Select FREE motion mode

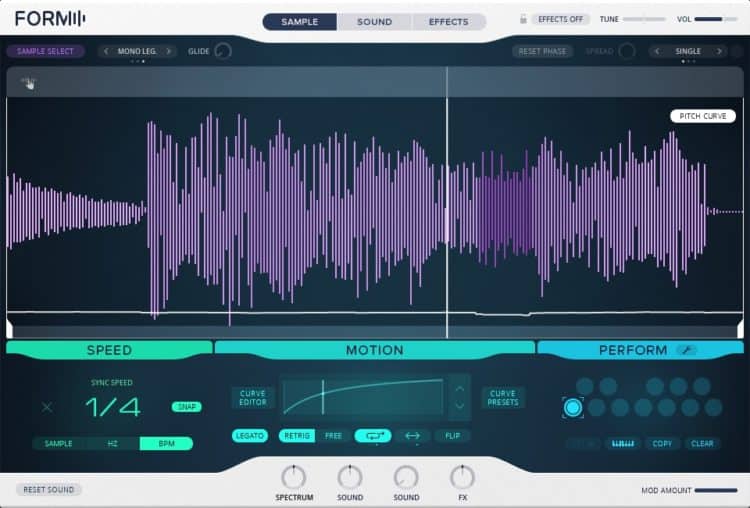333,436
